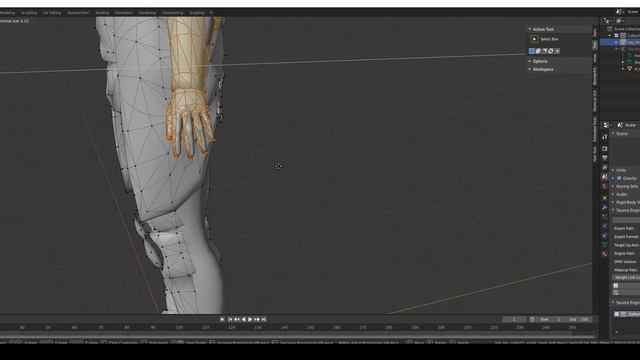This screenshot has height=360, width=640.
Task: Switch to the Texture Paint workspace tab
Action: (78, 13)
